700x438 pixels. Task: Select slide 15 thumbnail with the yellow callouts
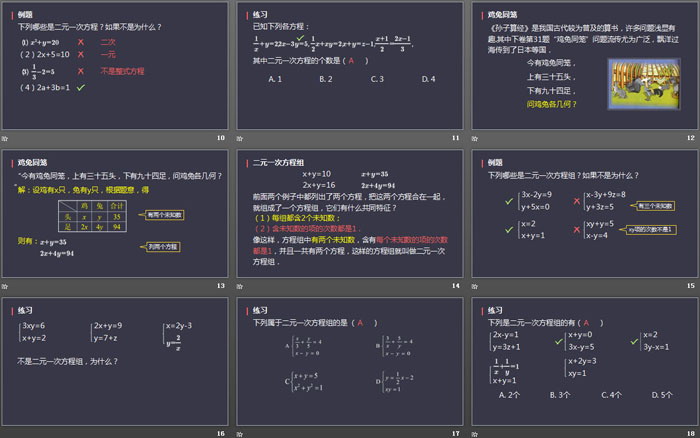pos(585,214)
